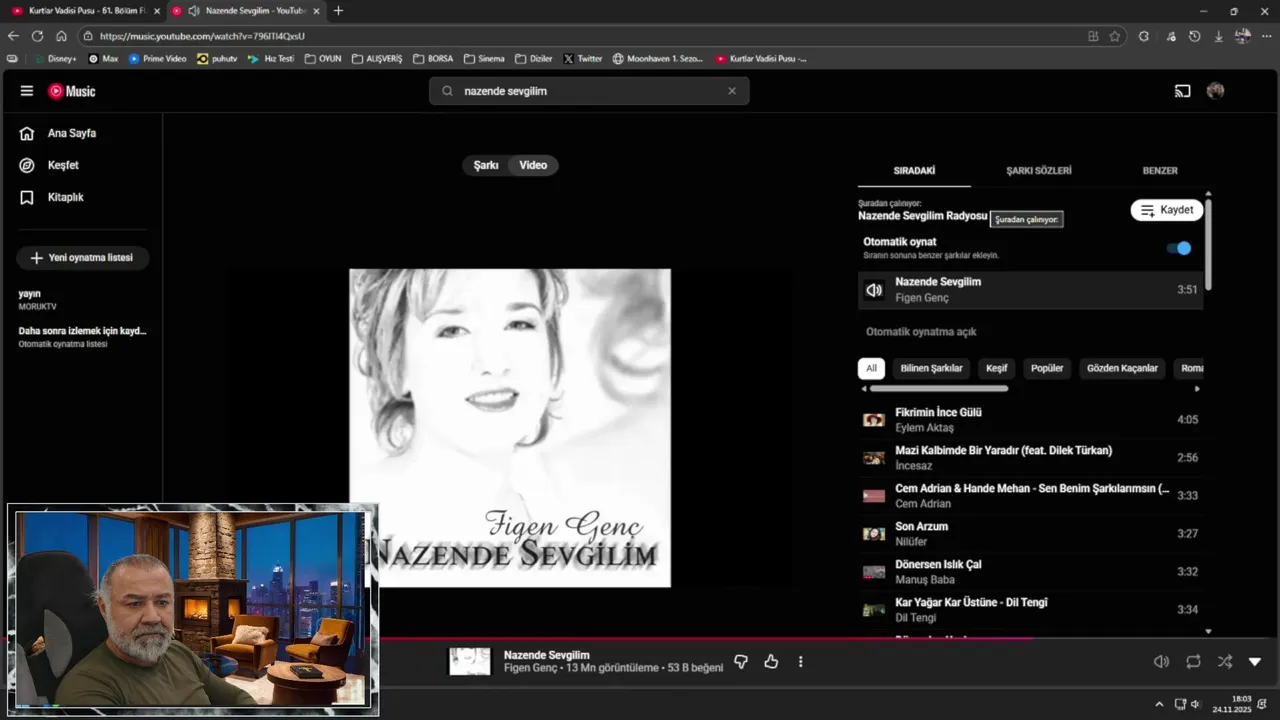Screen dimensions: 1280x720
Task: Click the search field containing nazende sevgilim
Action: point(590,91)
